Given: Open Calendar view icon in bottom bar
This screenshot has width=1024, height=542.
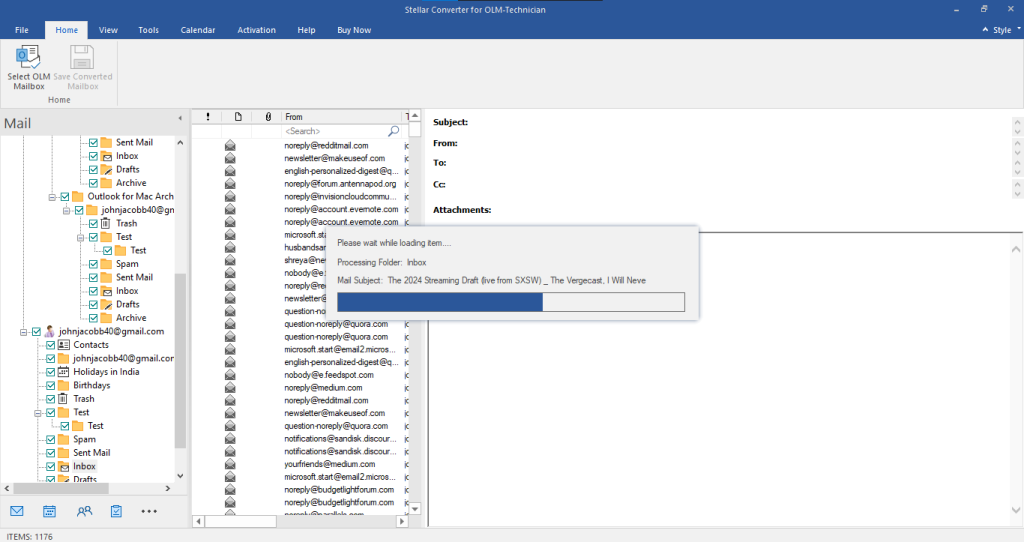Looking at the screenshot, I should coord(50,511).
